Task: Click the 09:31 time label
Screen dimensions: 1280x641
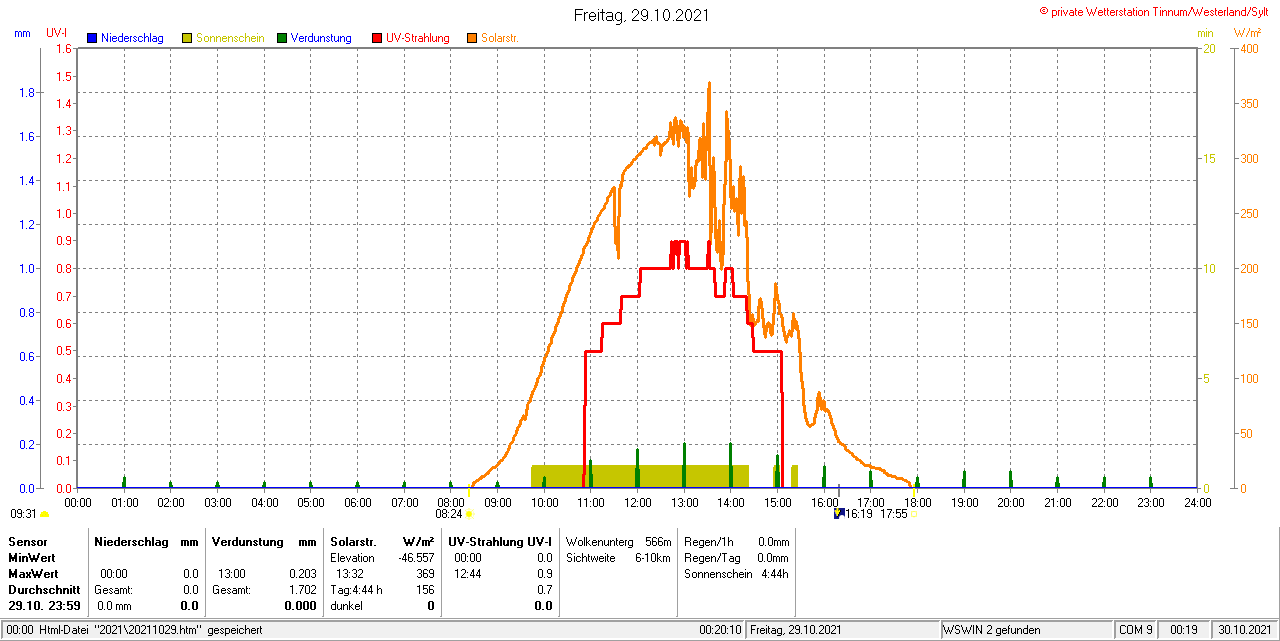Action: 23,514
